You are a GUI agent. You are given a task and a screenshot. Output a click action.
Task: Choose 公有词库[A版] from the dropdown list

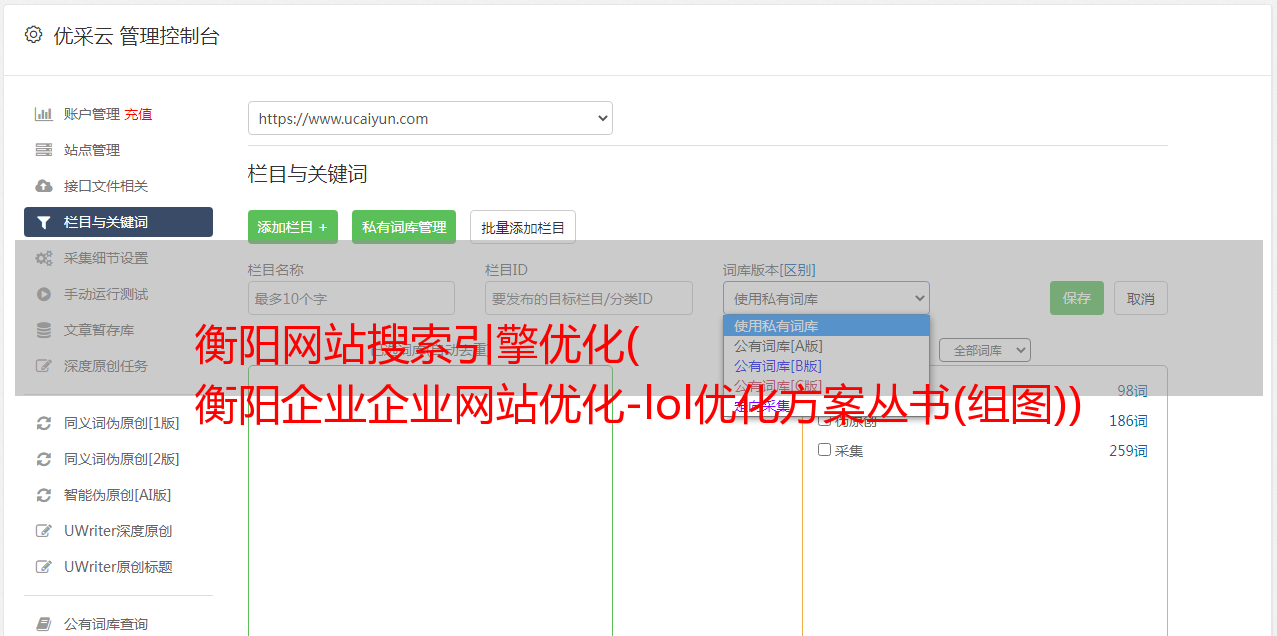pyautogui.click(x=778, y=346)
